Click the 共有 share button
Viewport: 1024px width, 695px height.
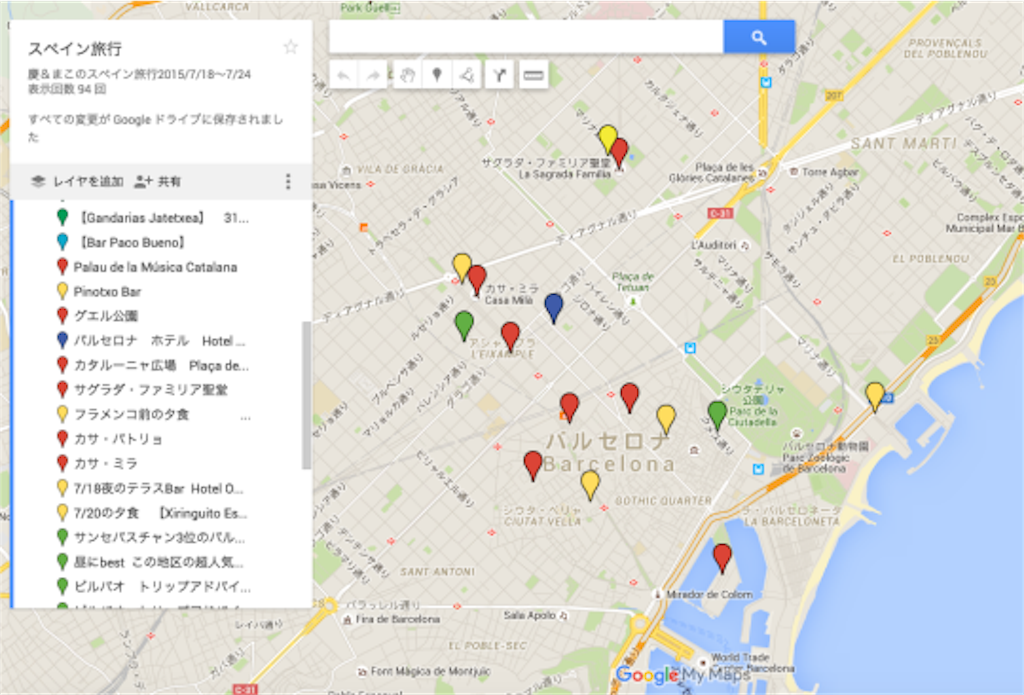point(157,182)
